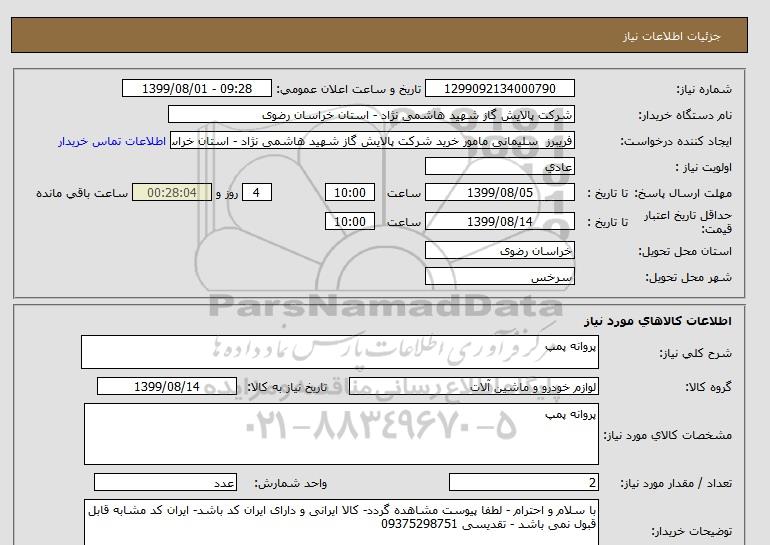The width and height of the screenshot is (770, 545).
Task: Click countdown timer 00:28:04
Action: point(172,192)
